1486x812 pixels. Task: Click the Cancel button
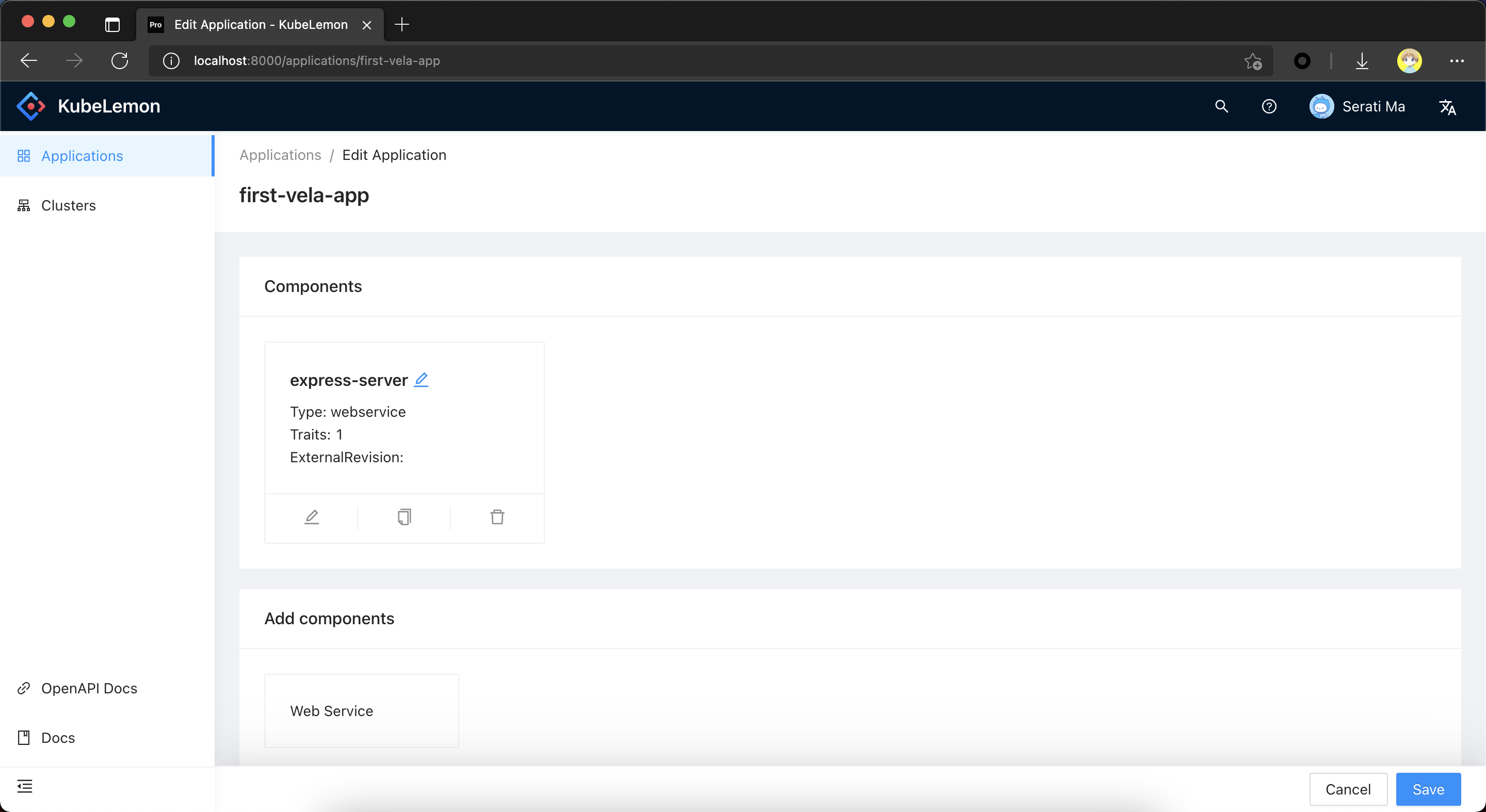click(1348, 789)
